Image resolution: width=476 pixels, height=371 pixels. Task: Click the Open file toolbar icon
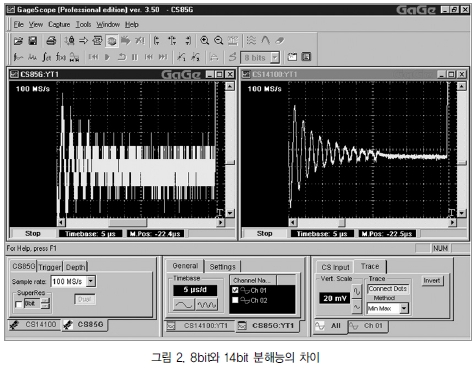(18, 41)
